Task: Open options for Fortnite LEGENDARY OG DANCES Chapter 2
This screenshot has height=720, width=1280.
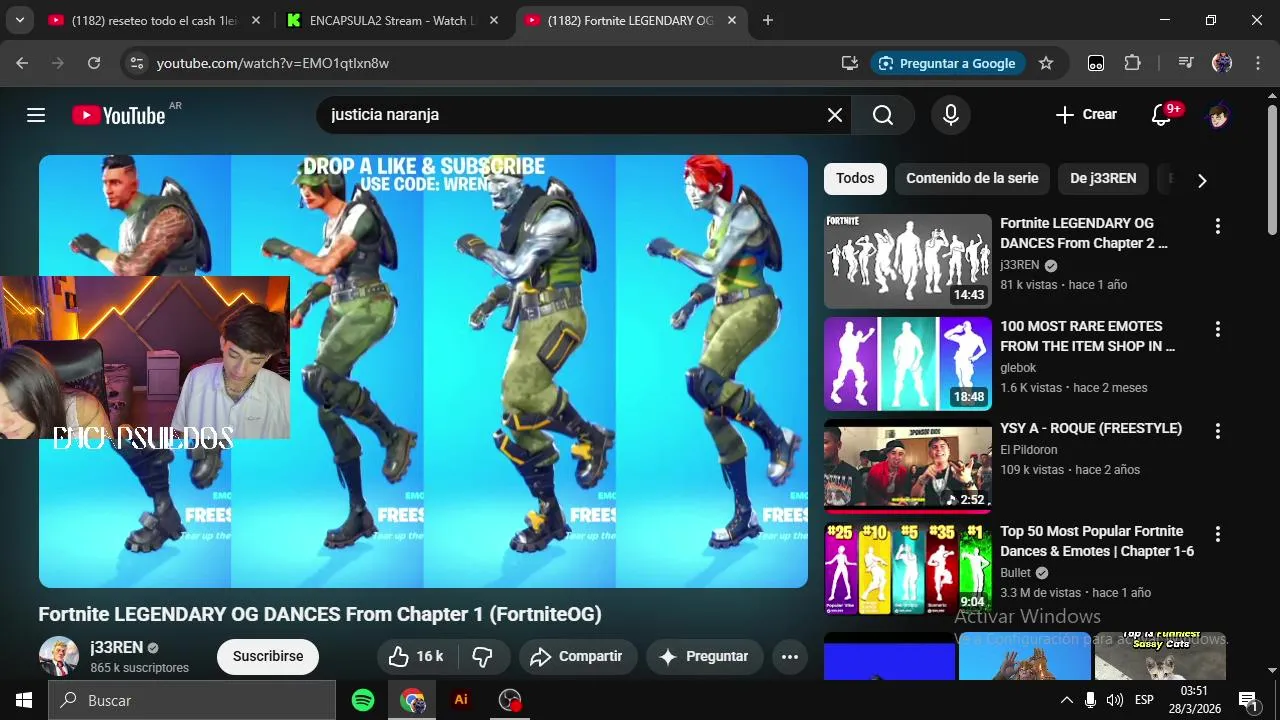Action: click(1217, 227)
